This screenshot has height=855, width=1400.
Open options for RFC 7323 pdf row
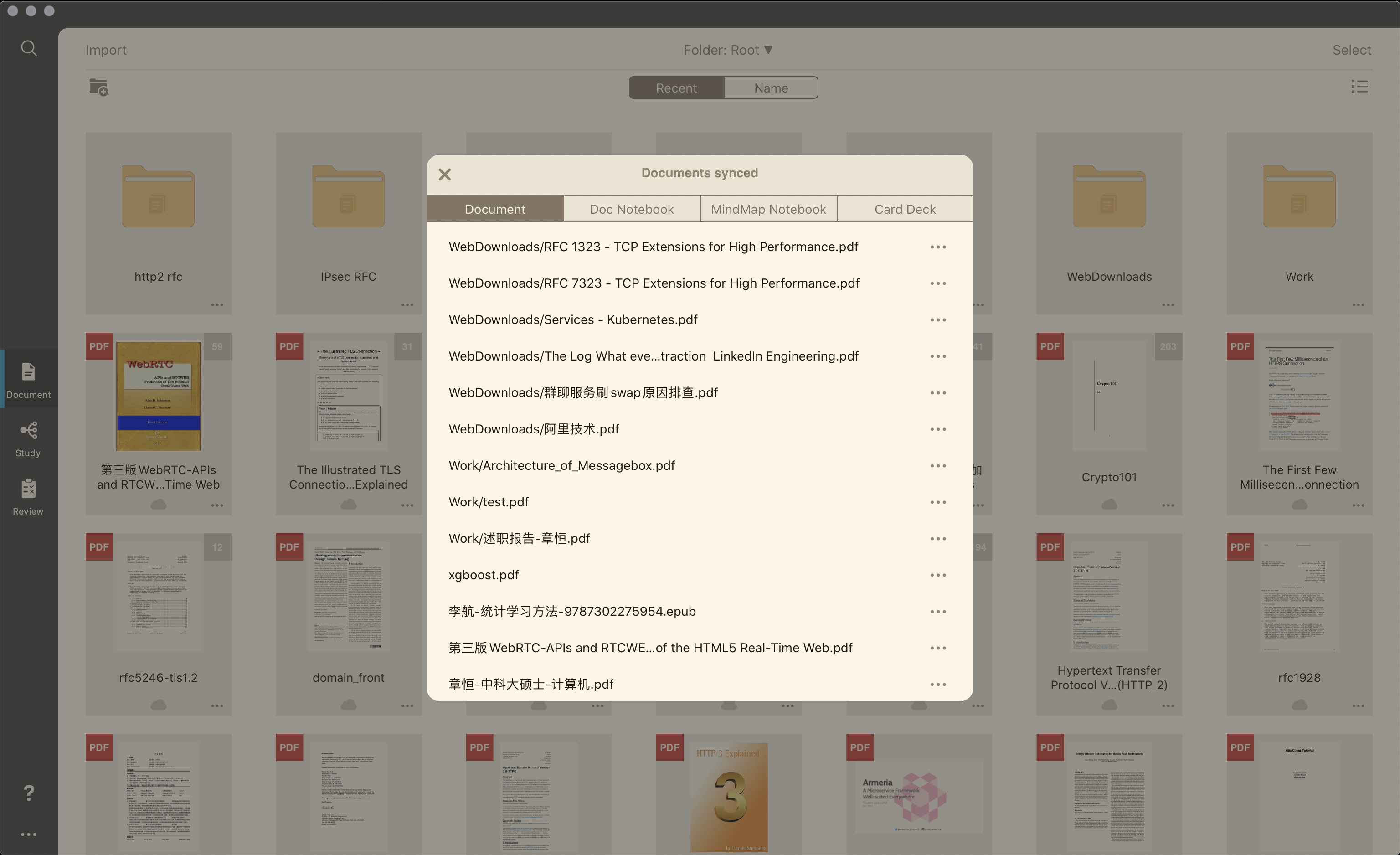click(938, 283)
